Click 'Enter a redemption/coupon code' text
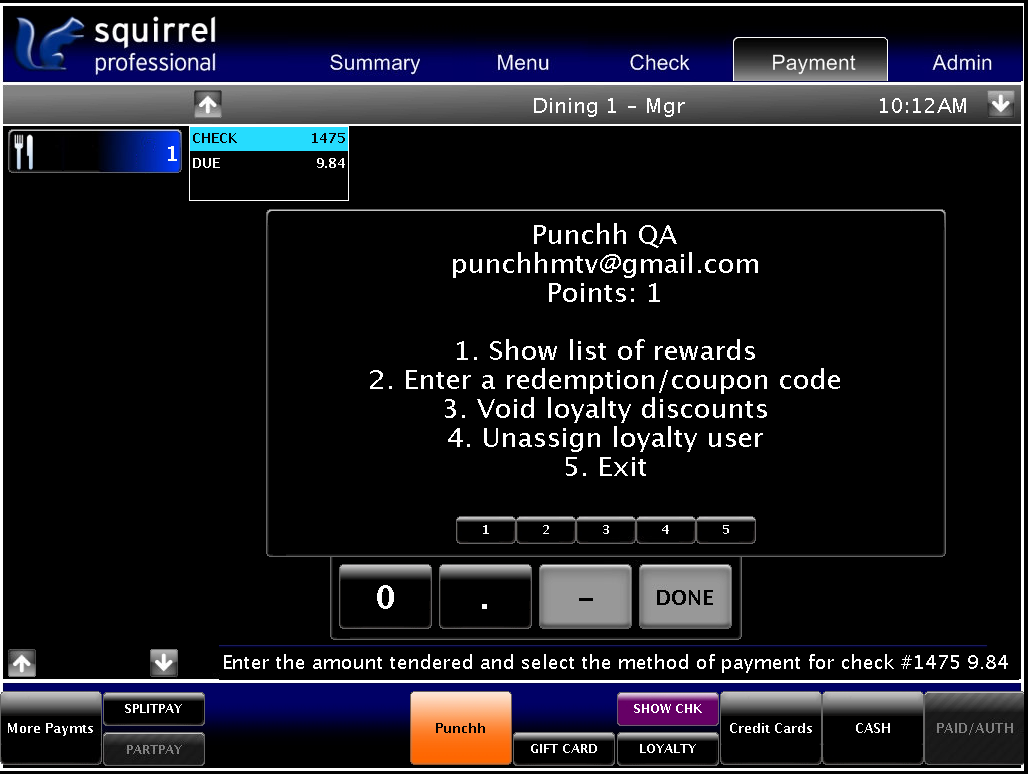Screen dimensions: 1028x774 click(622, 380)
